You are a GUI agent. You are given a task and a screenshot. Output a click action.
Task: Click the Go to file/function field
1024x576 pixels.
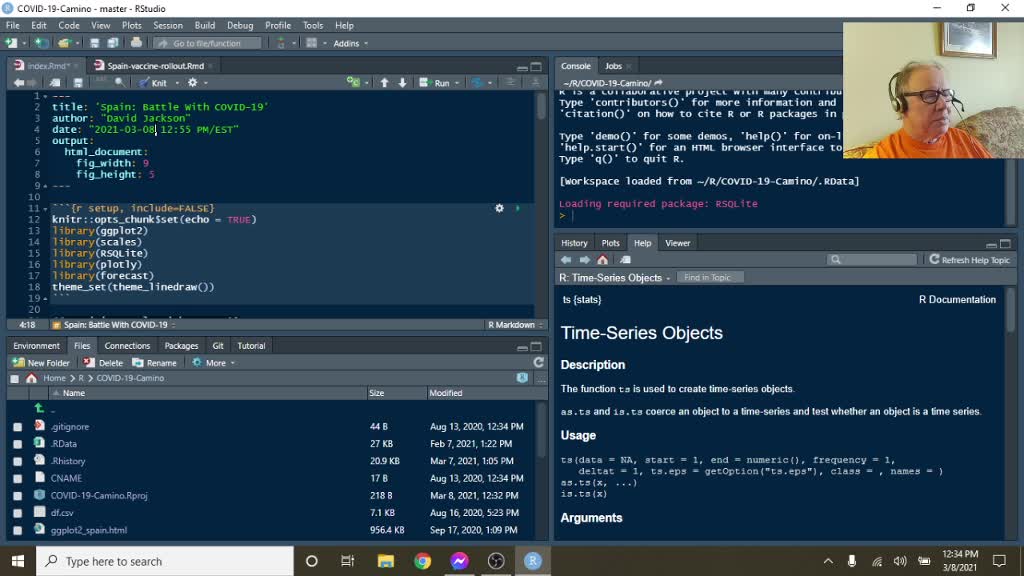pyautogui.click(x=207, y=43)
